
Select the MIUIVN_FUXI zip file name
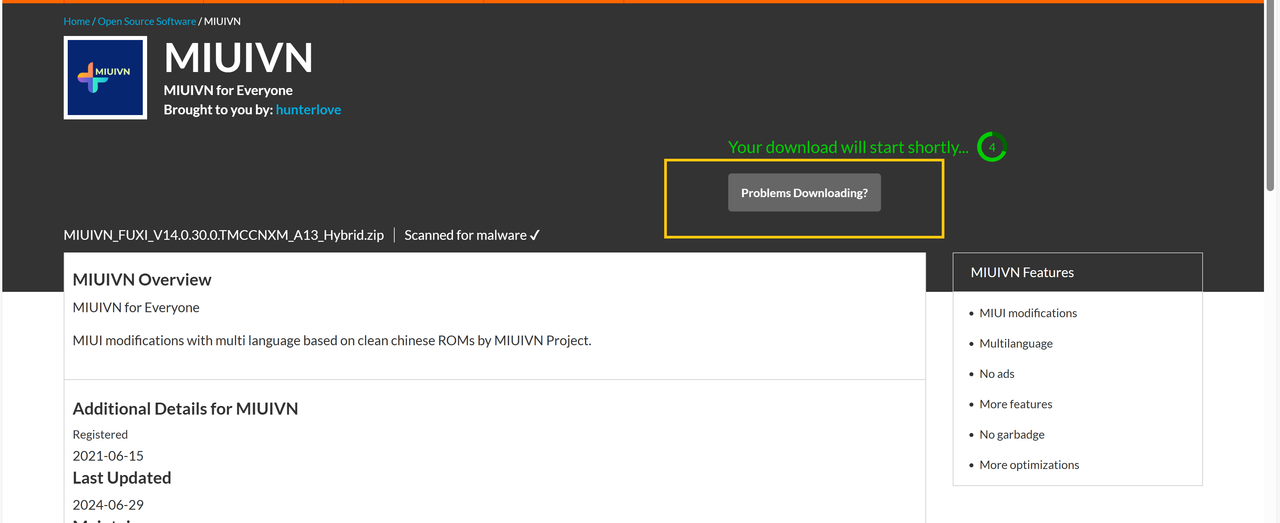(x=224, y=235)
